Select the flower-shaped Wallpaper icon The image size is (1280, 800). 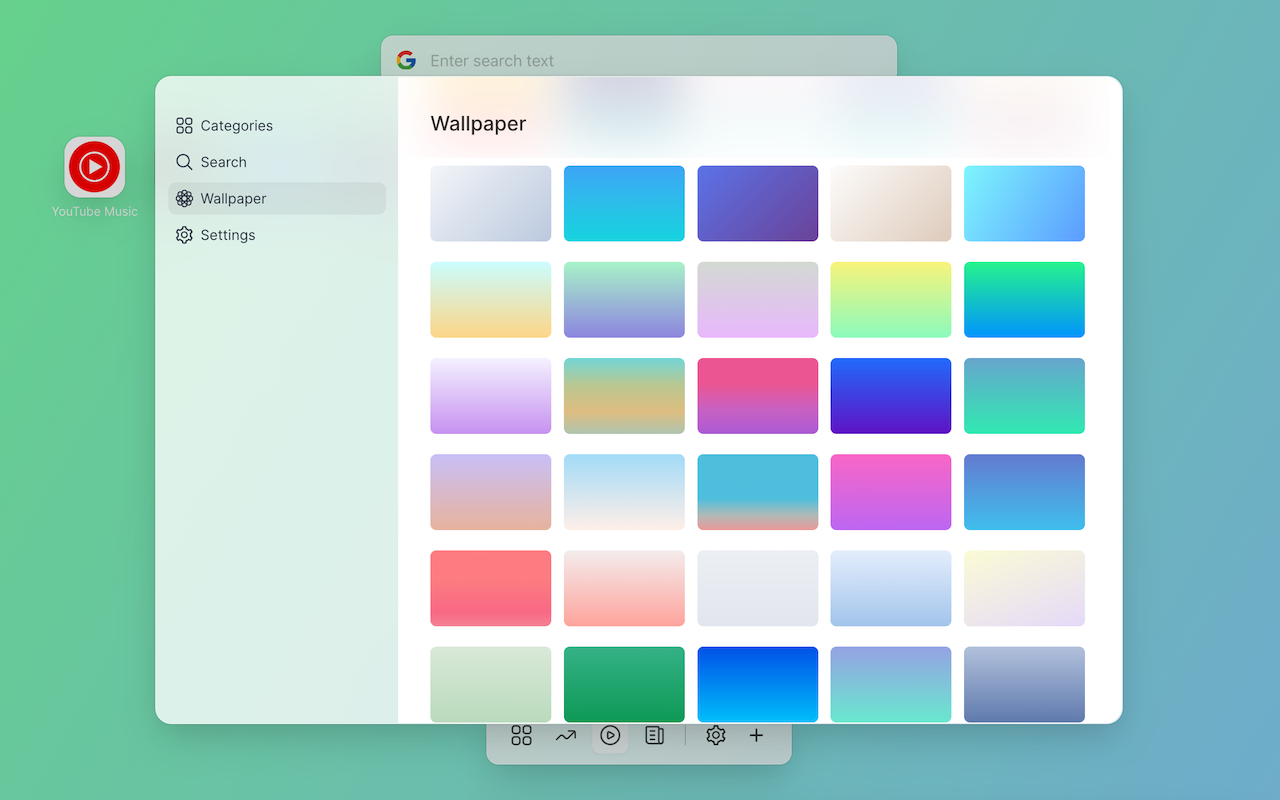coord(184,198)
